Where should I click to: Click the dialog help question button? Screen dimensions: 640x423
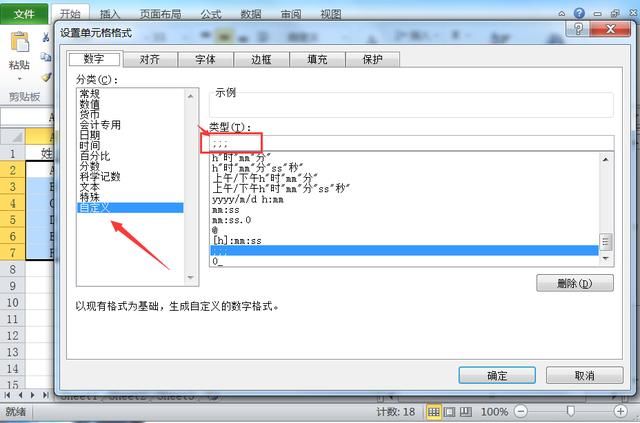click(x=578, y=29)
